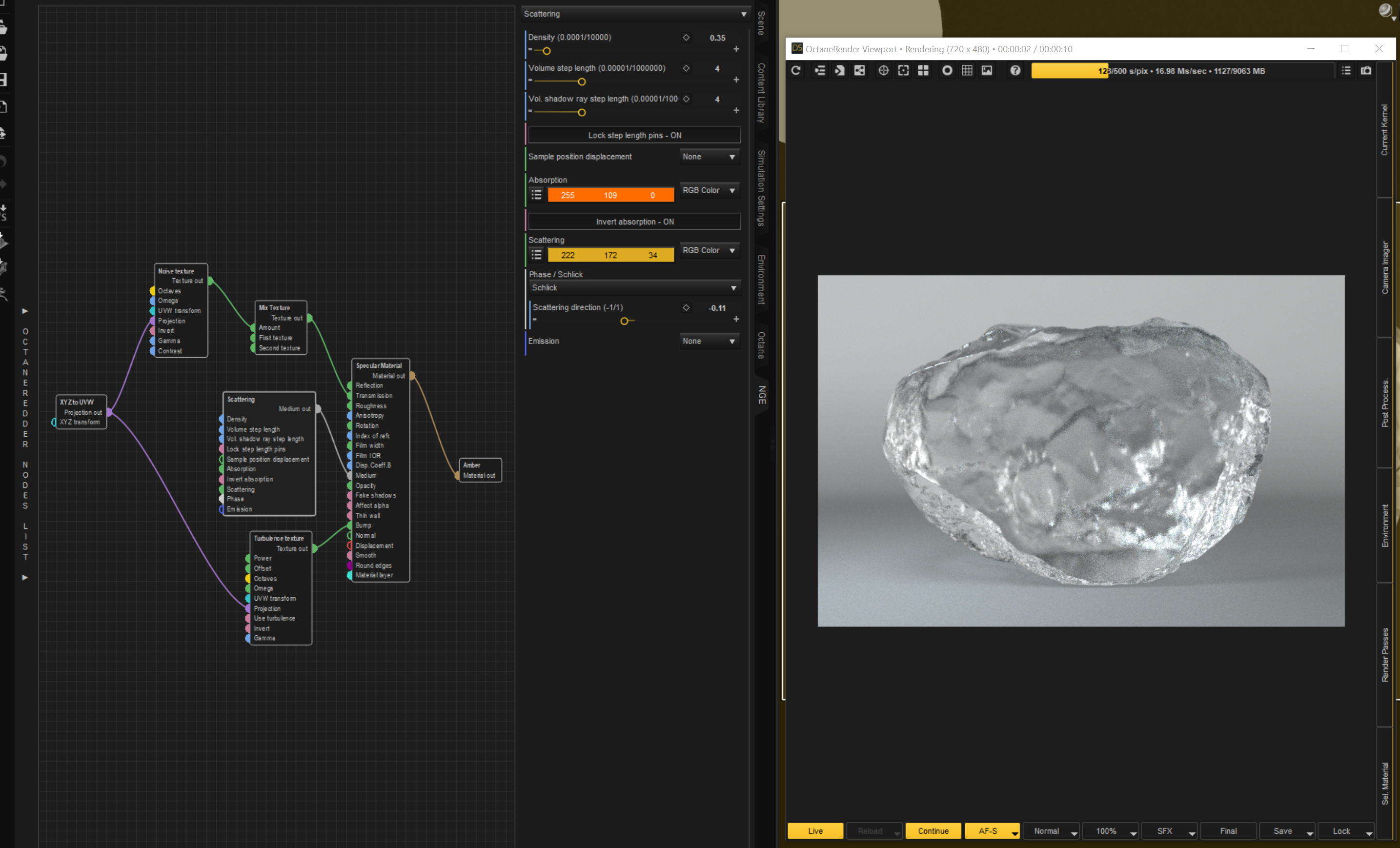Click the render region bracket icon
Screen dimensions: 1400x848
click(x=903, y=70)
